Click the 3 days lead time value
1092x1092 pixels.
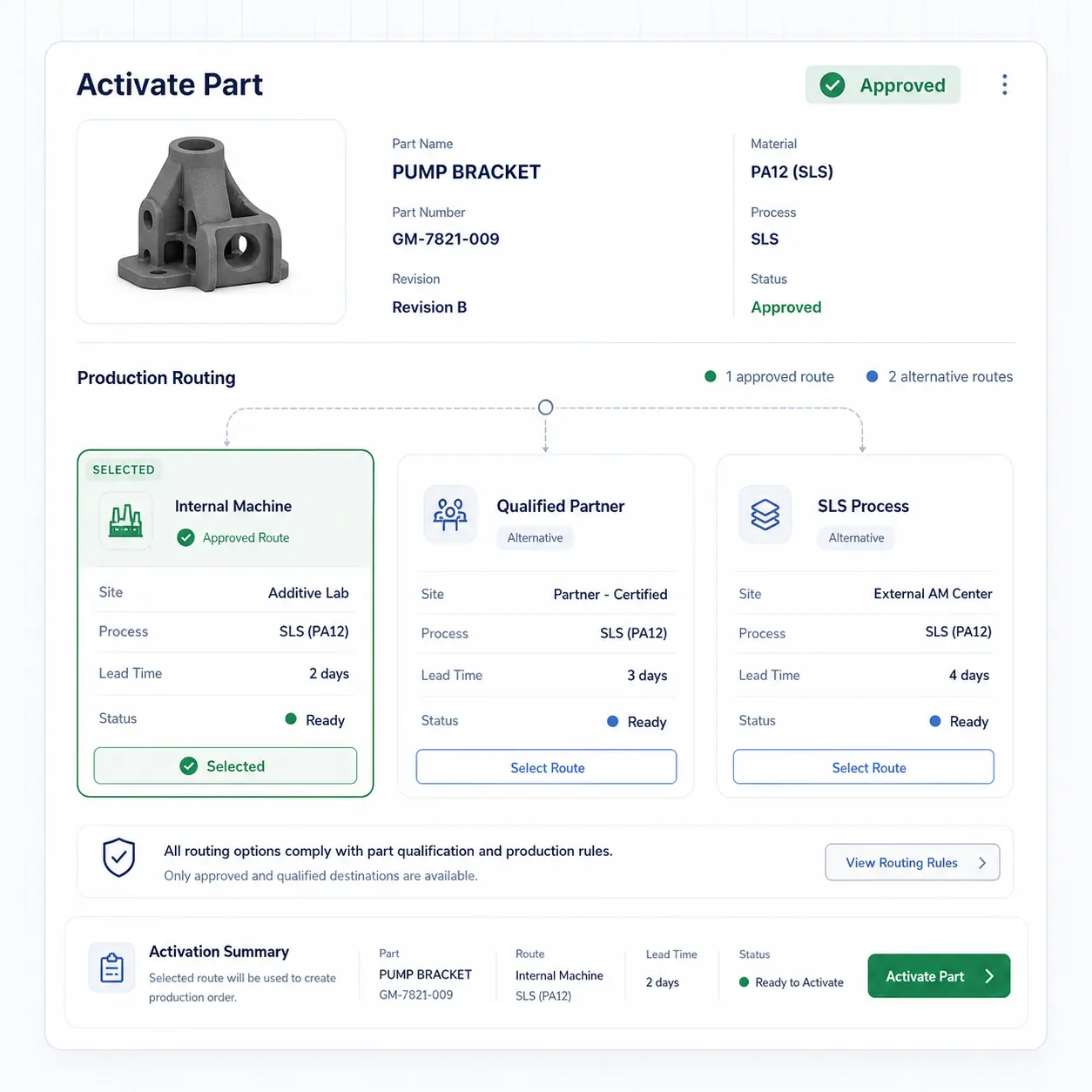[647, 676]
